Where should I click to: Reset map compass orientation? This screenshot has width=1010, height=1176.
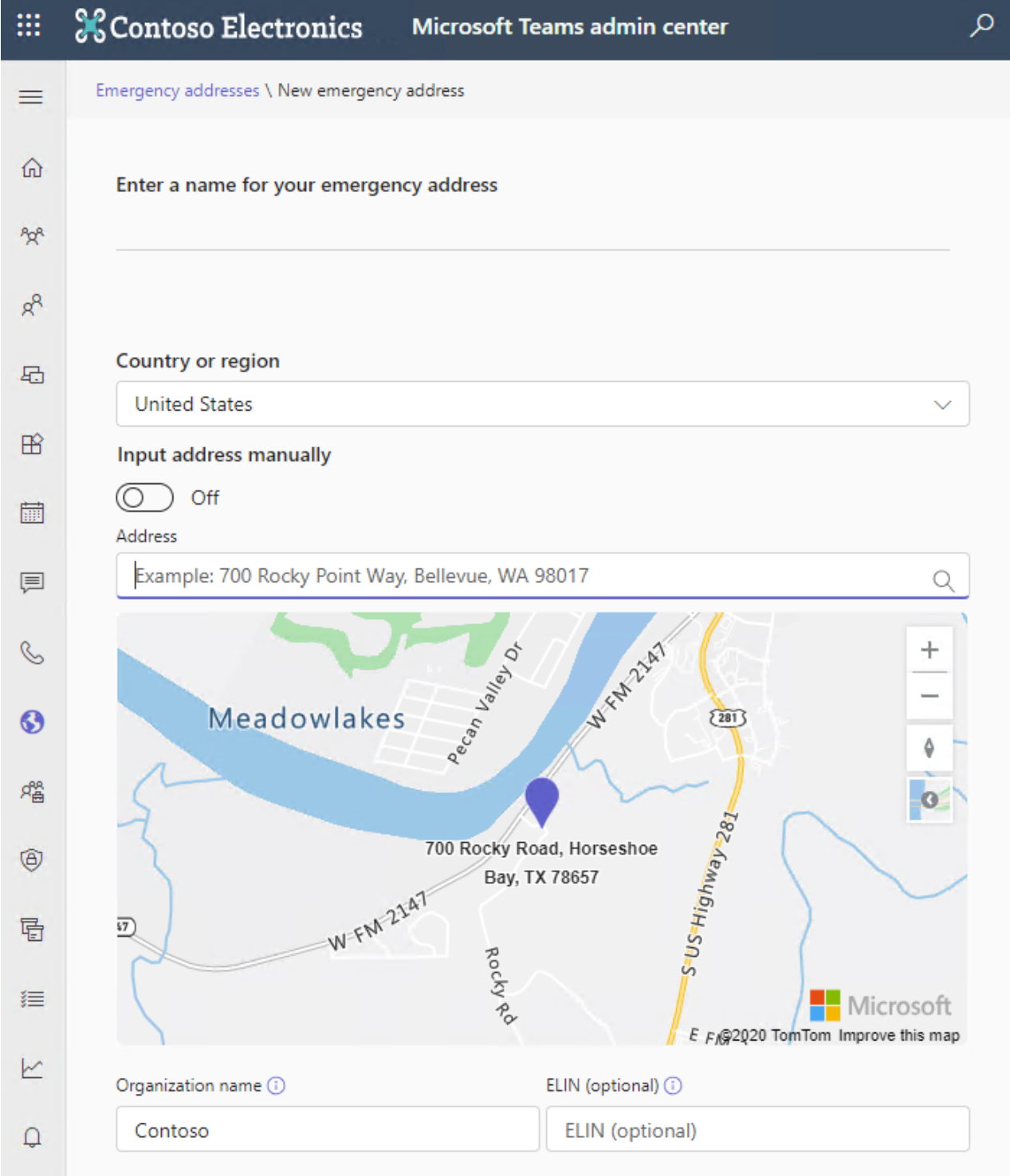pos(929,748)
